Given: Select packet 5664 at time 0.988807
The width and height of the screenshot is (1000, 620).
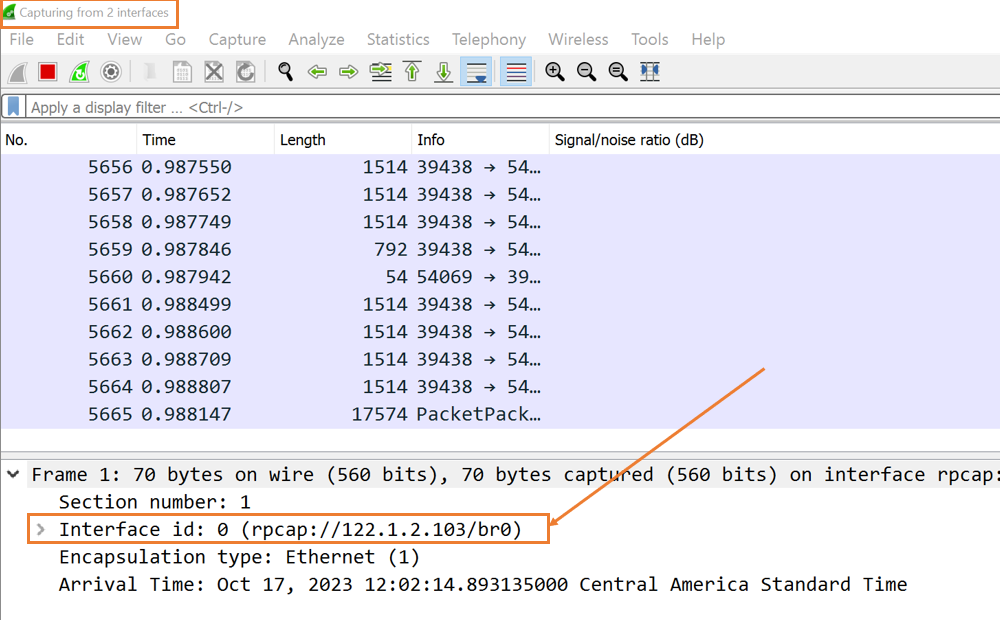Looking at the screenshot, I should tap(500, 387).
